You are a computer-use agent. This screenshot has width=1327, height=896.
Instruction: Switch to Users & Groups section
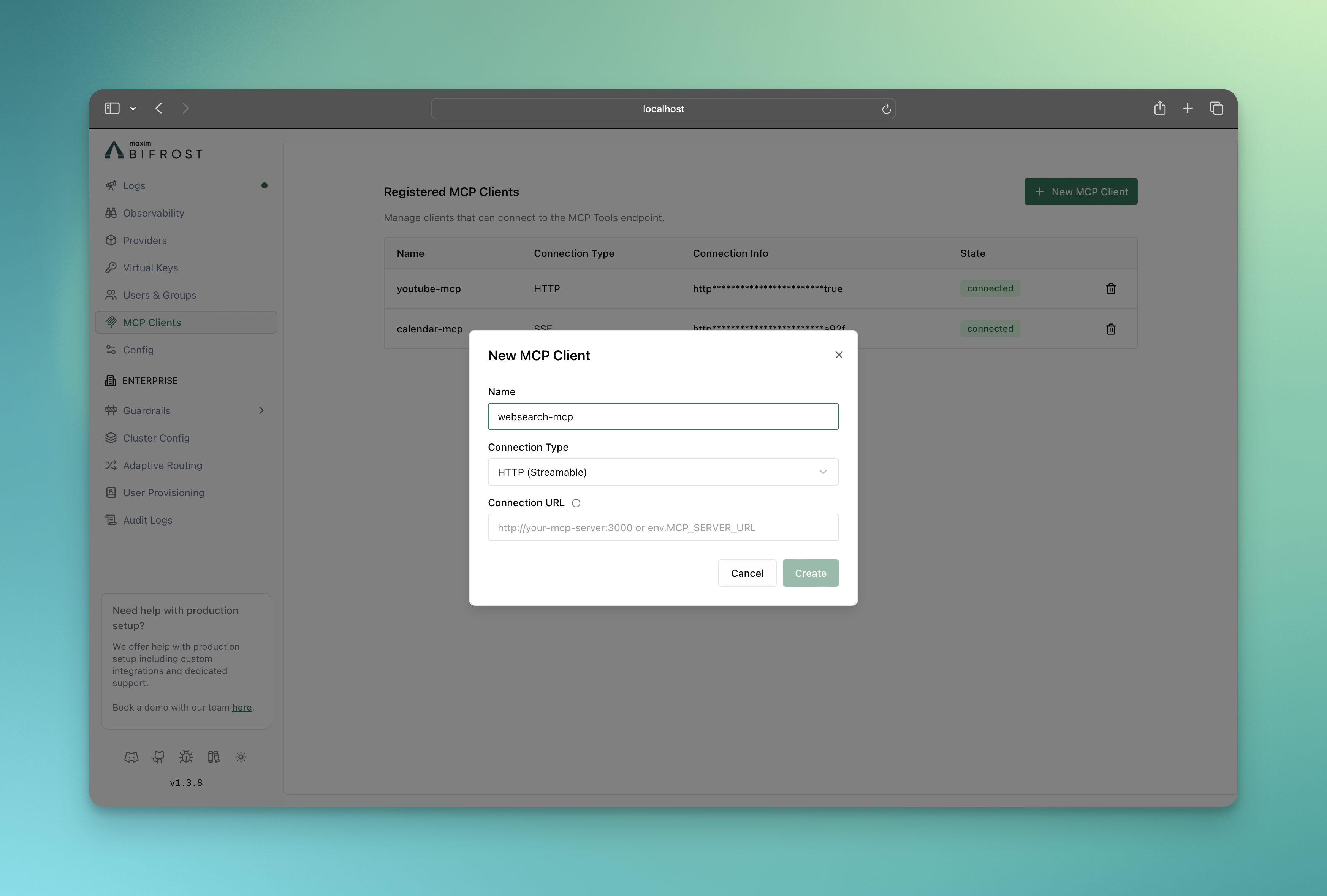click(159, 295)
